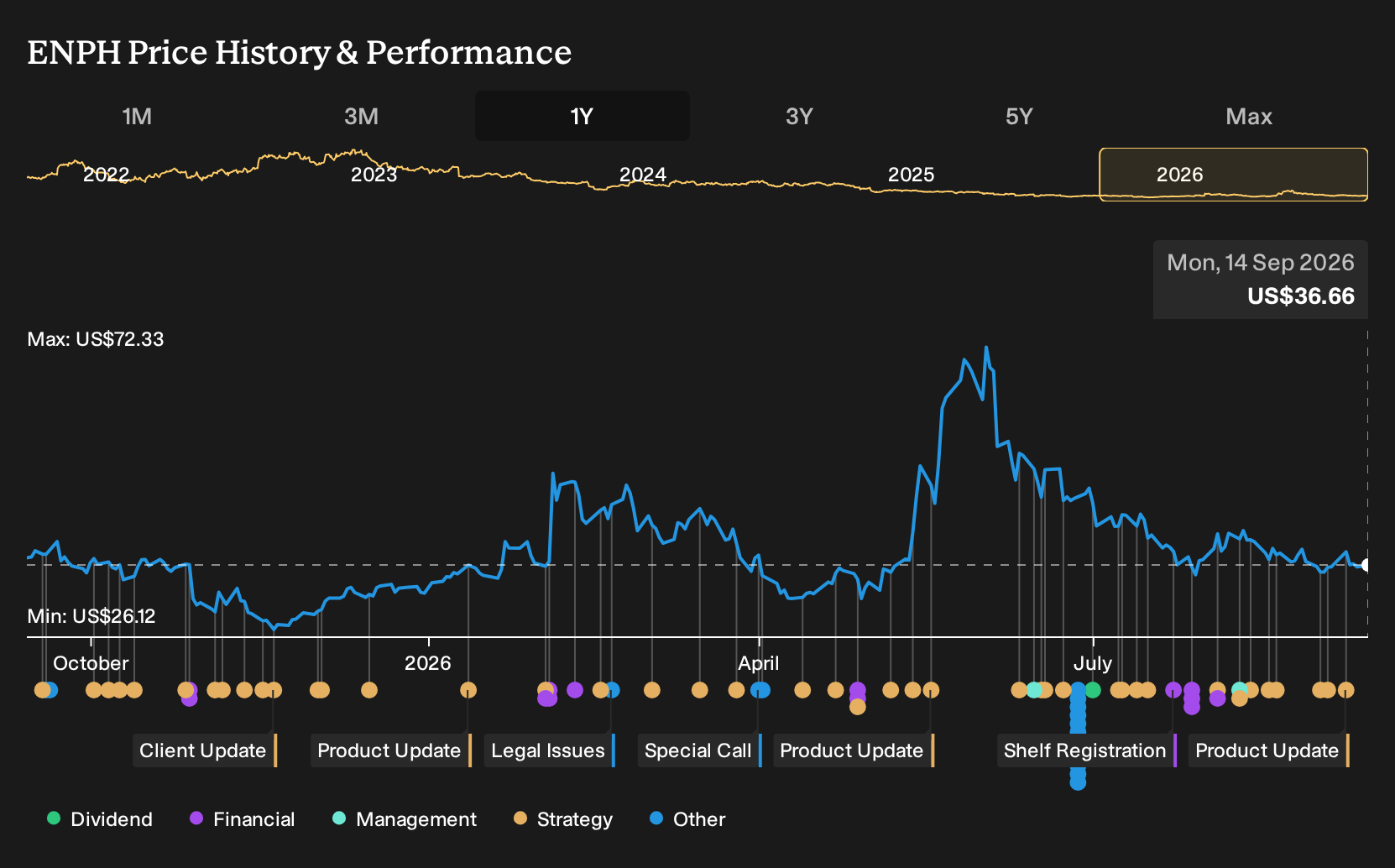Open the Client Update event label
The height and width of the screenshot is (868, 1395).
(x=205, y=750)
